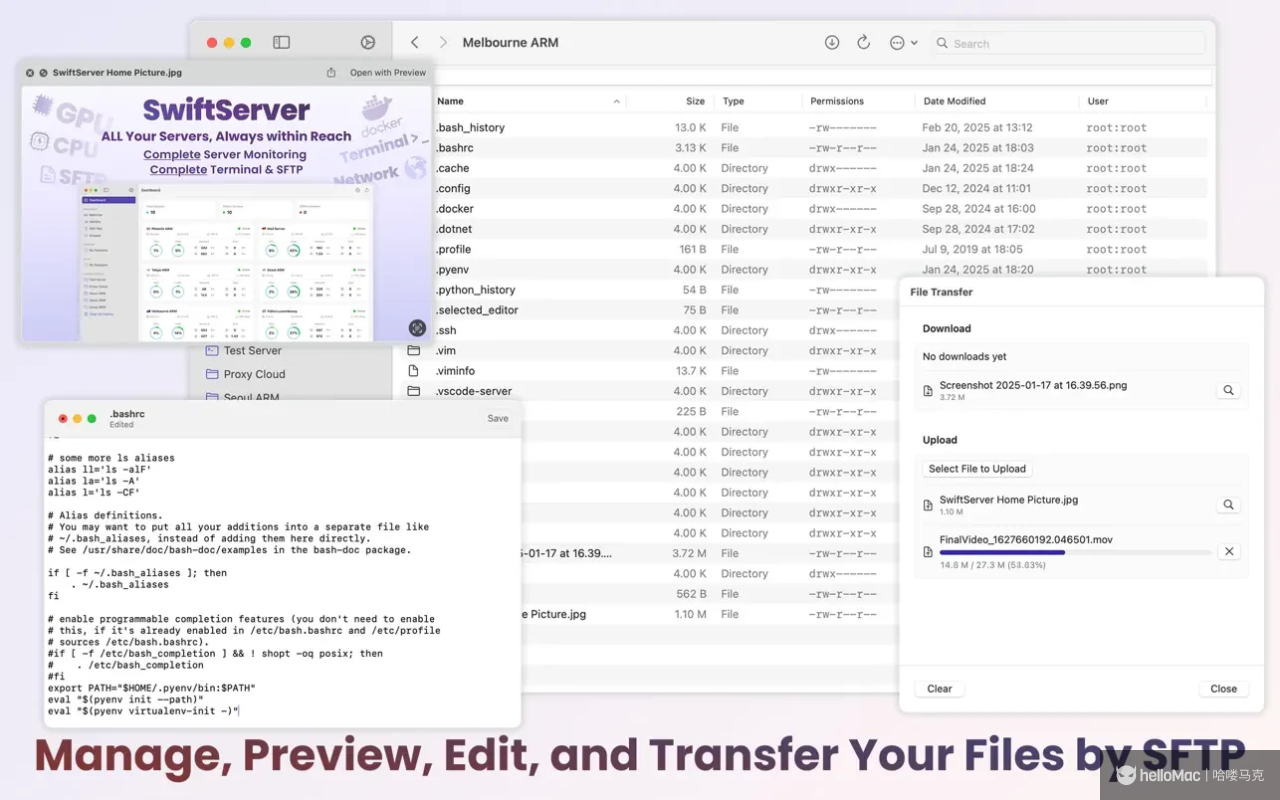Select the Test Server terminal icon in sidebar
The image size is (1280, 800).
(211, 351)
